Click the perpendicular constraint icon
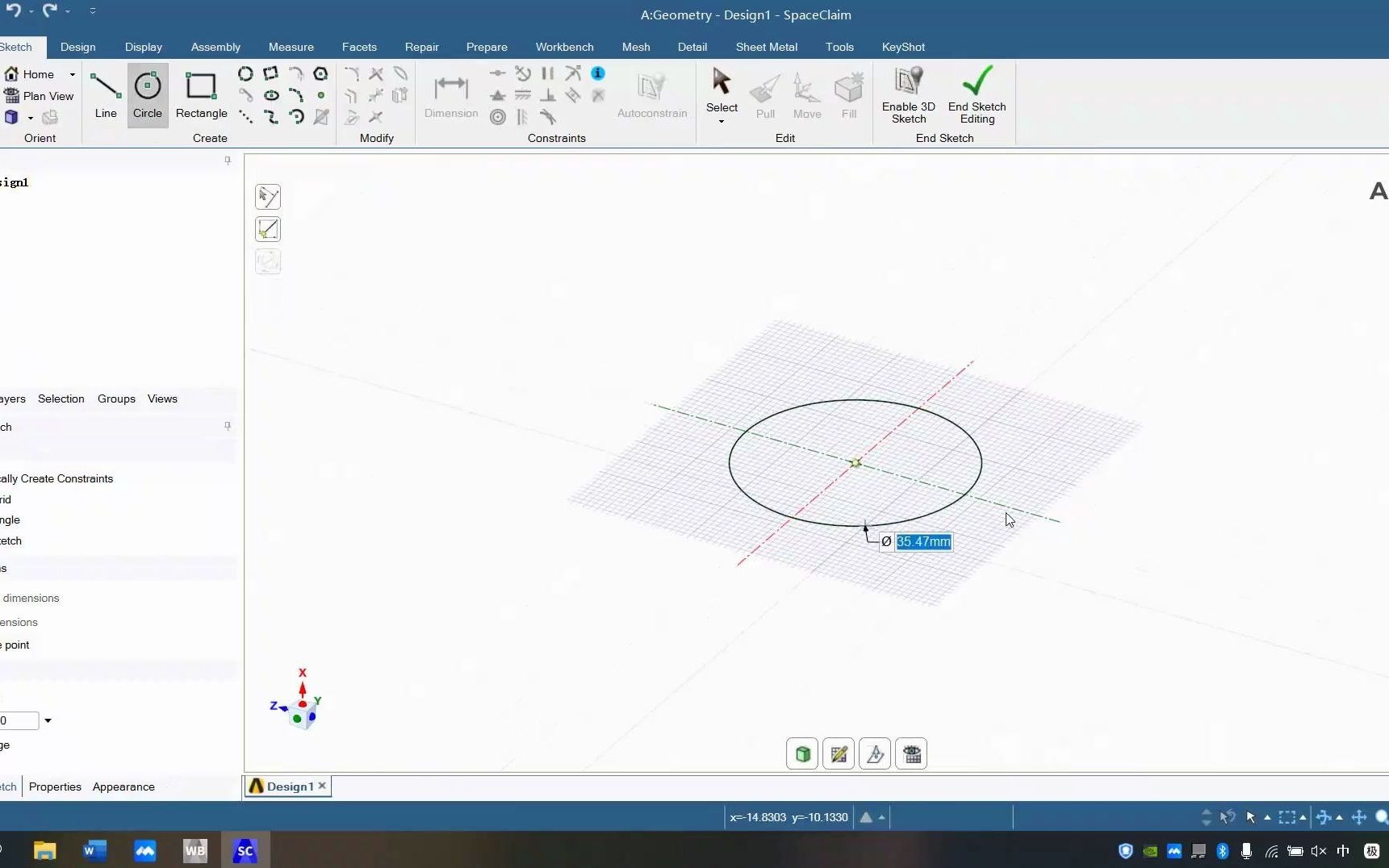Viewport: 1389px width, 868px height. 548,95
